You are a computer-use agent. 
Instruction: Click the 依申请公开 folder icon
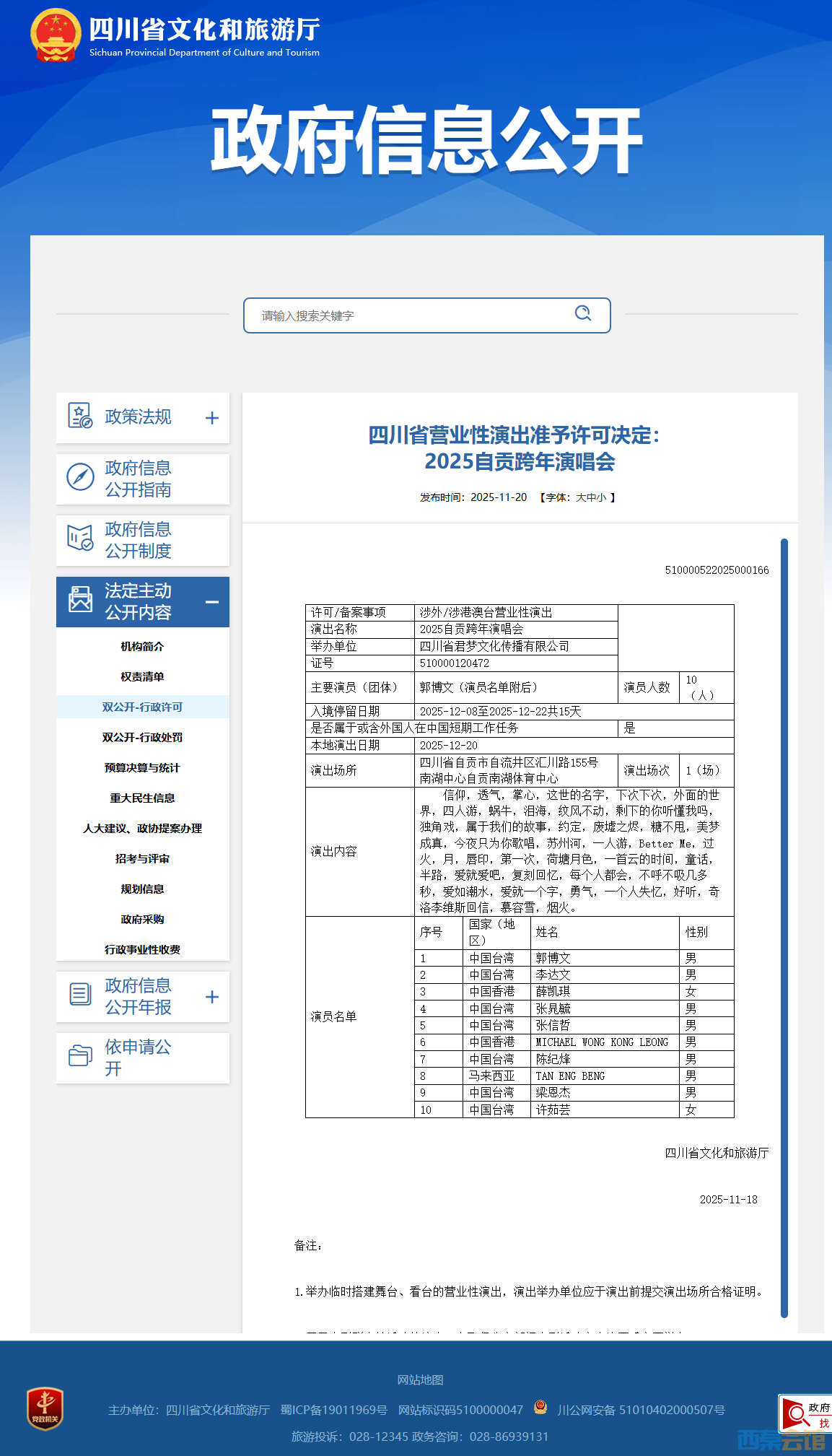[x=79, y=1057]
